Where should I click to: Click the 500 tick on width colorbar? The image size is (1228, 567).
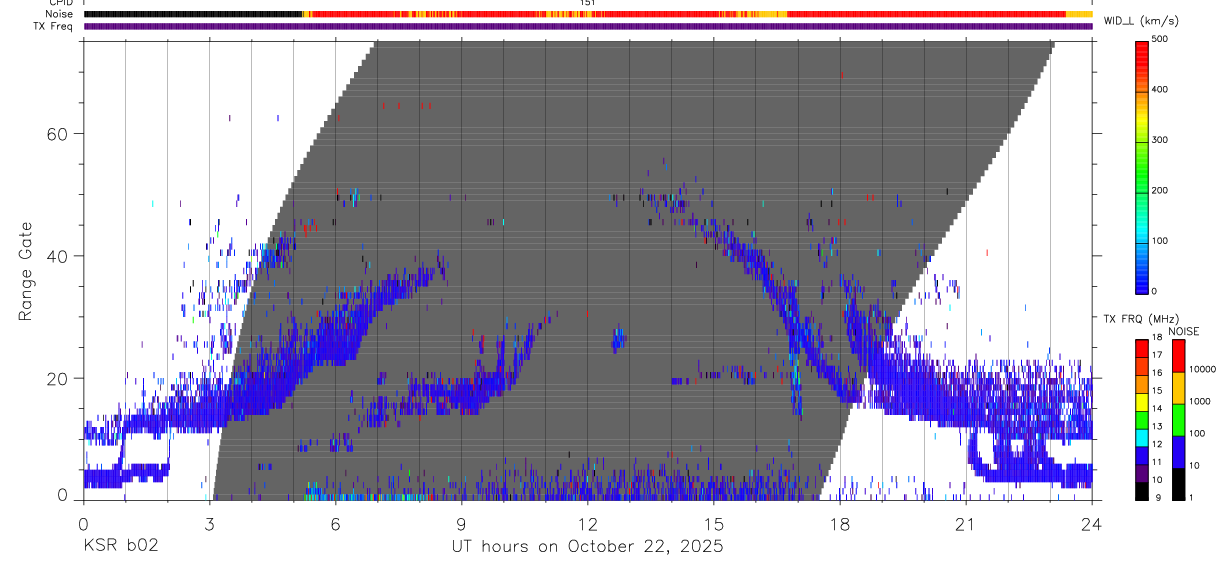click(x=1161, y=39)
